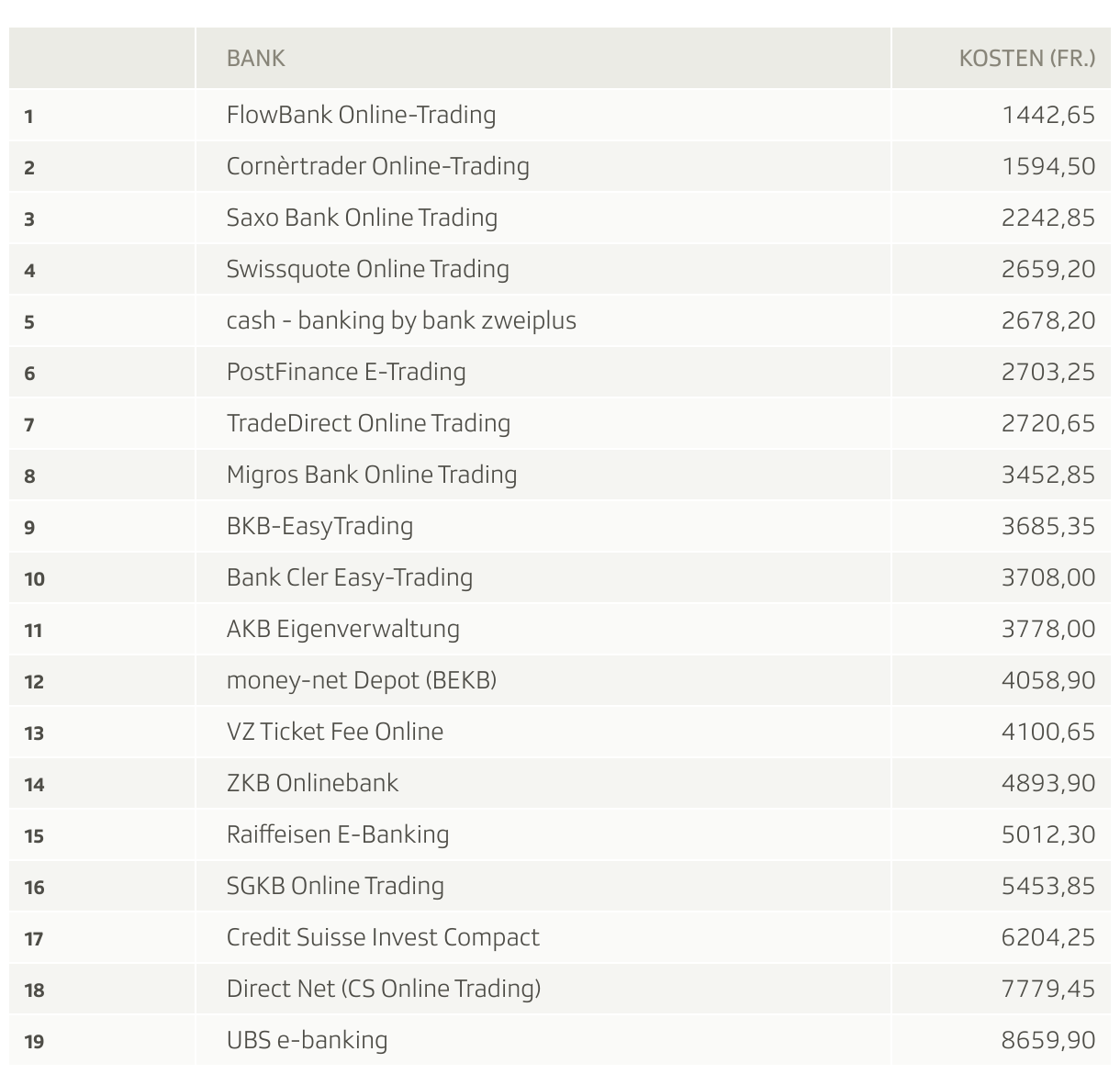The width and height of the screenshot is (1120, 1074).
Task: Click Saxo Bank Online Trading entry
Action: tap(362, 218)
